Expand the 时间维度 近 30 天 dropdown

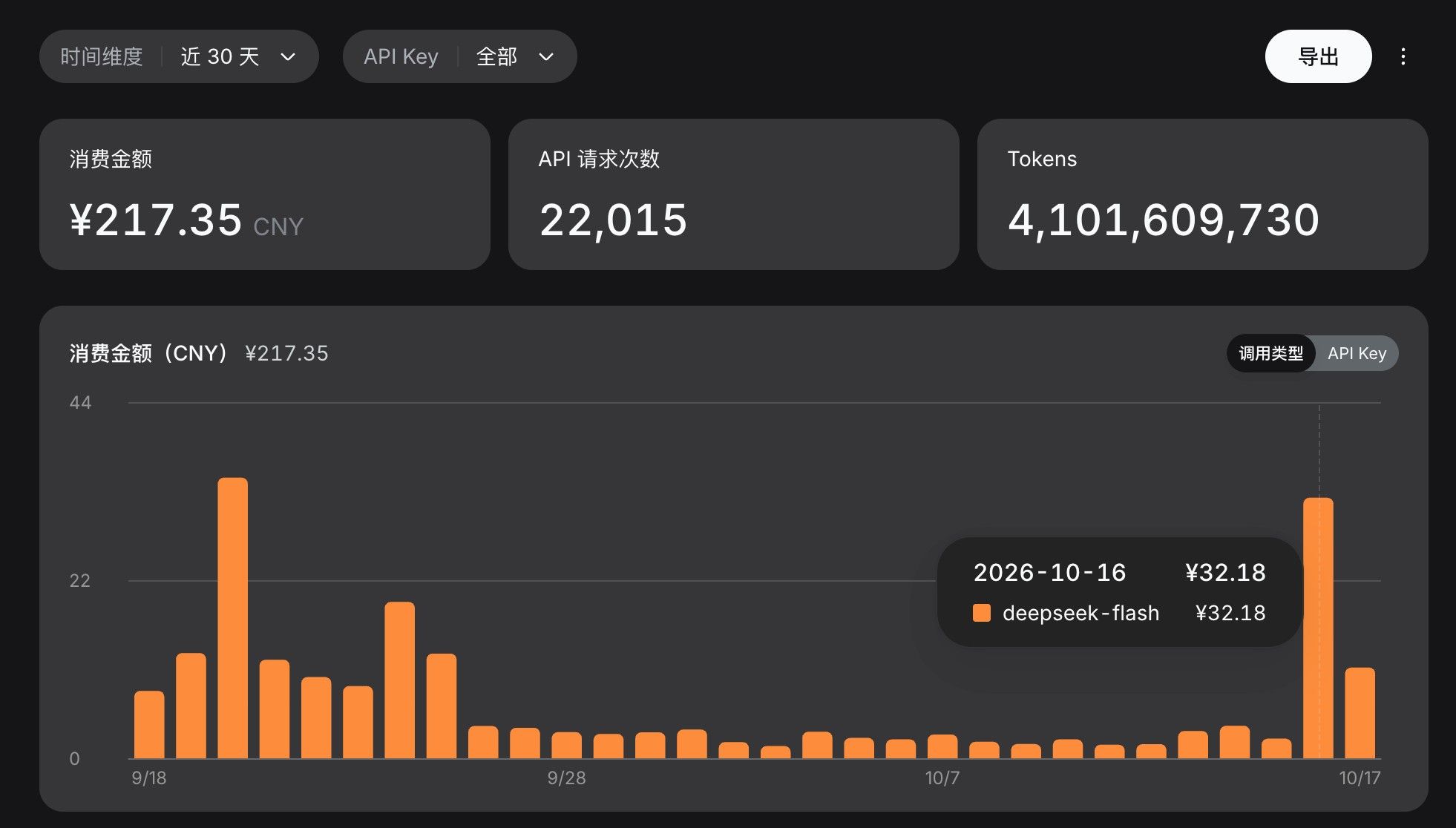(179, 56)
